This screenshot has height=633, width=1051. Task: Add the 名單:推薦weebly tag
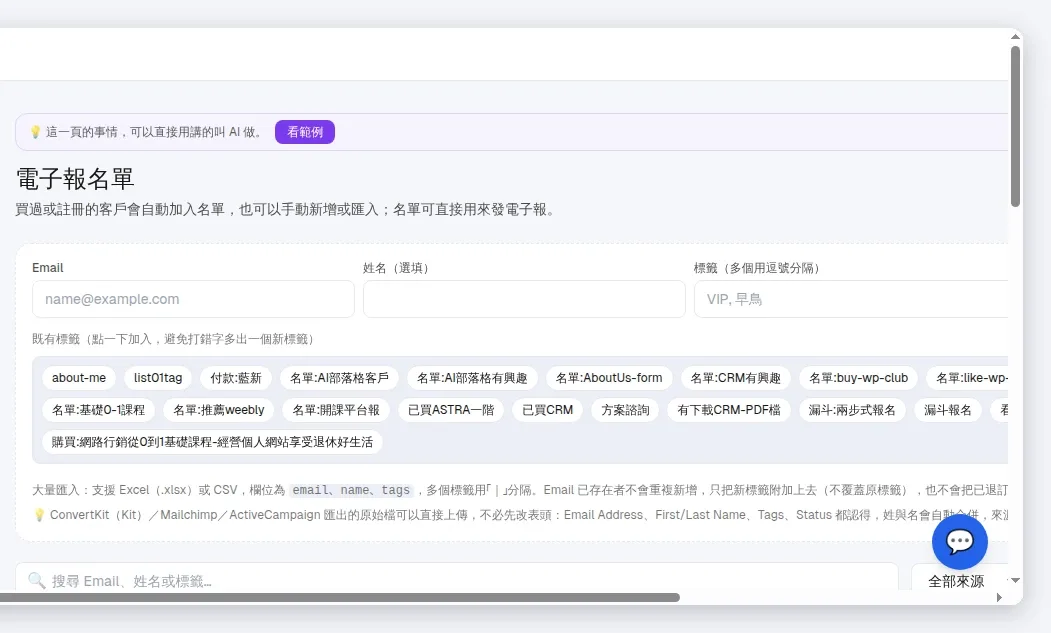pos(219,410)
